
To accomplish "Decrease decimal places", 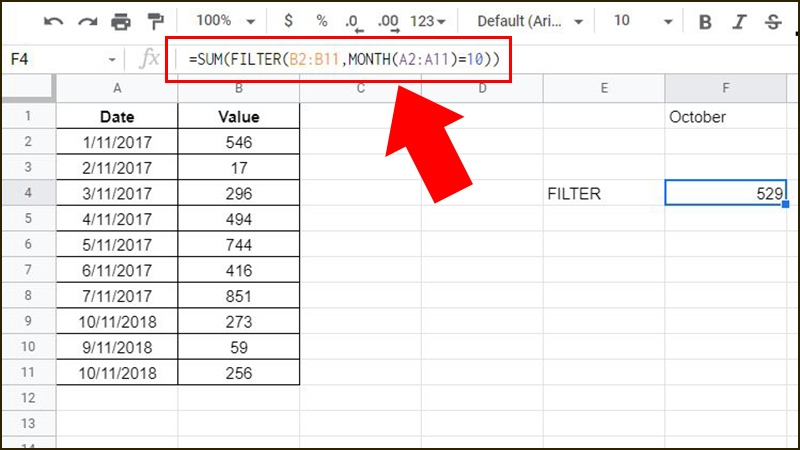I will tap(353, 21).
